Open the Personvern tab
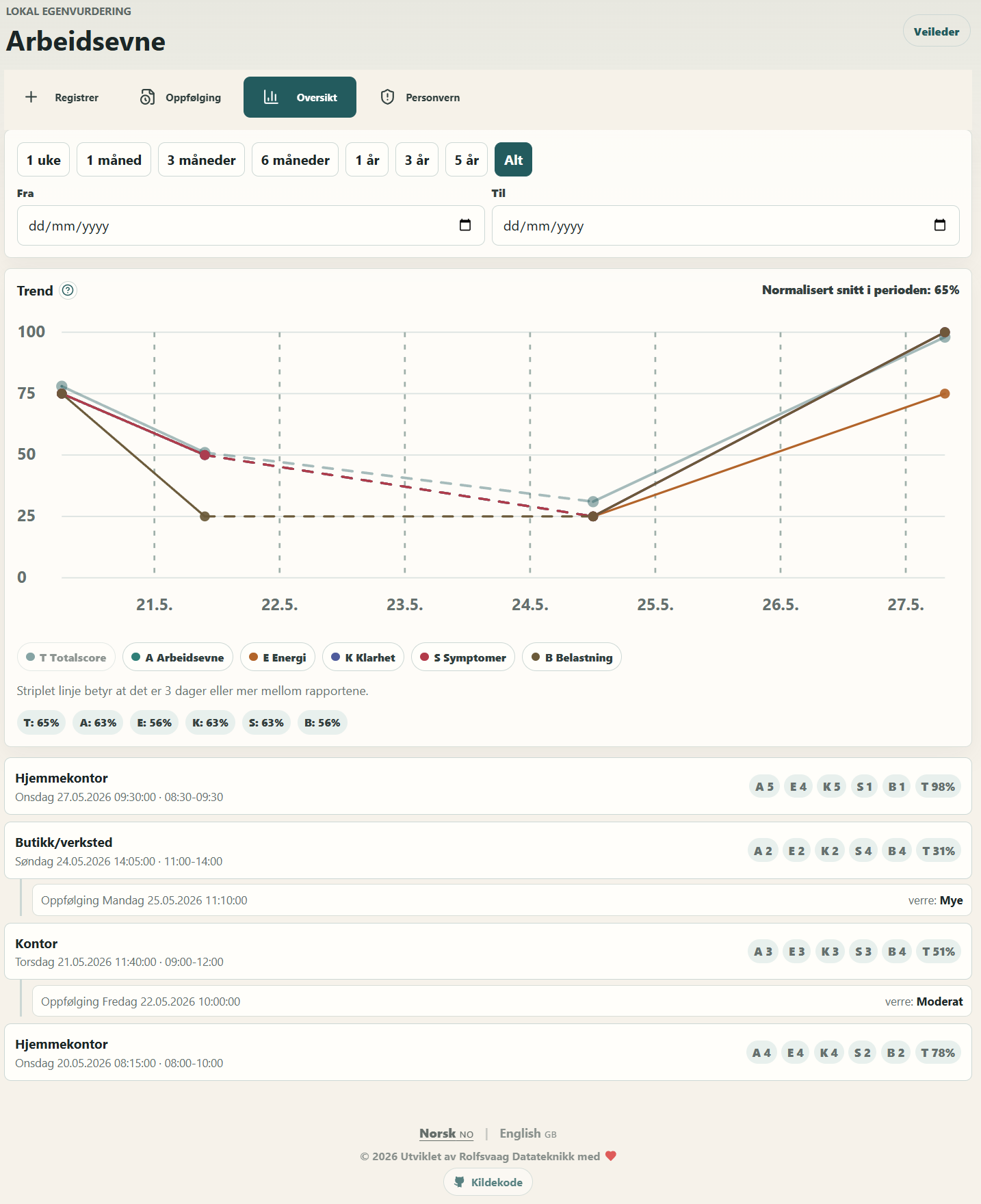The width and height of the screenshot is (981, 1204). coord(420,97)
